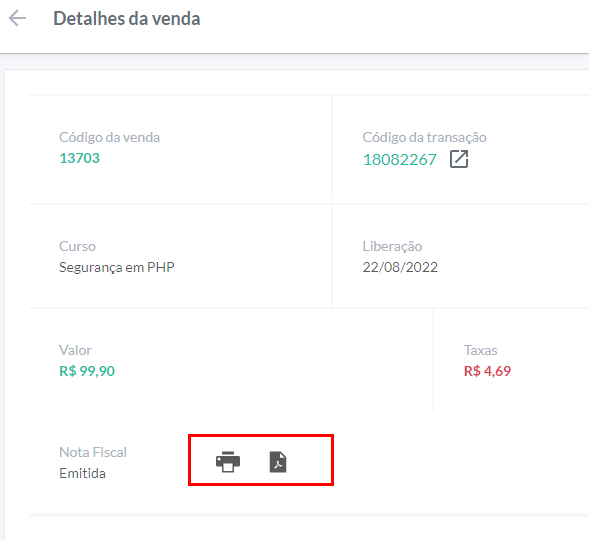Click the Curso label
The height and width of the screenshot is (540, 589).
[x=77, y=246]
